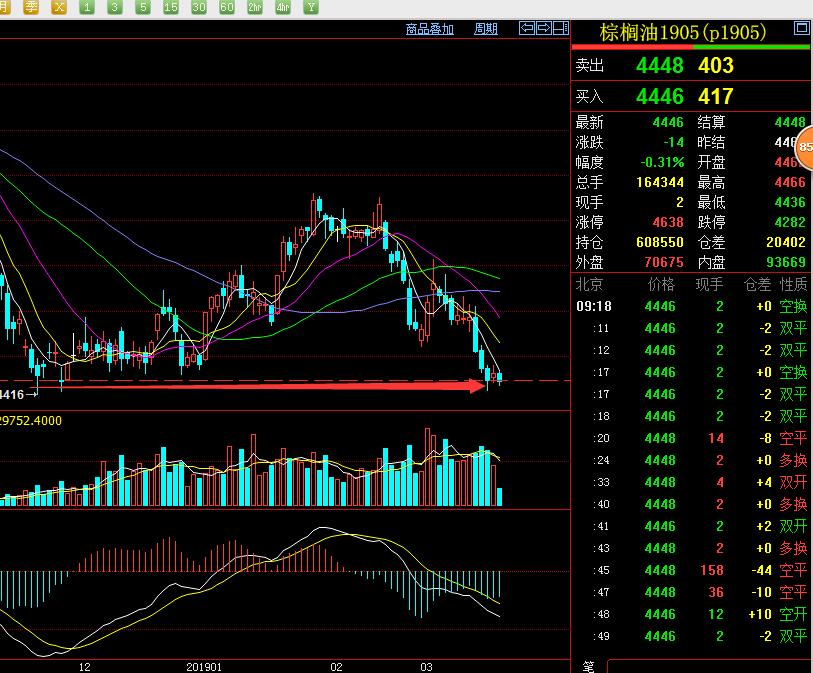Image resolution: width=813 pixels, height=673 pixels.
Task: Select the 1-minute period button
Action: [88, 7]
